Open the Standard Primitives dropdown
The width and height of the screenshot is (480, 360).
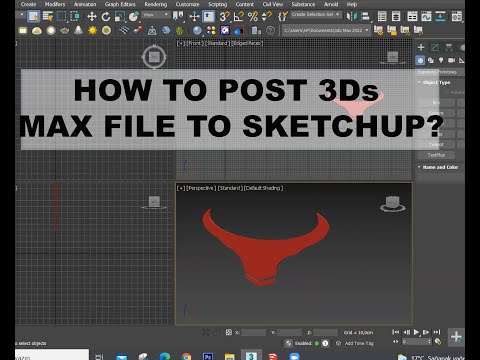tap(440, 72)
